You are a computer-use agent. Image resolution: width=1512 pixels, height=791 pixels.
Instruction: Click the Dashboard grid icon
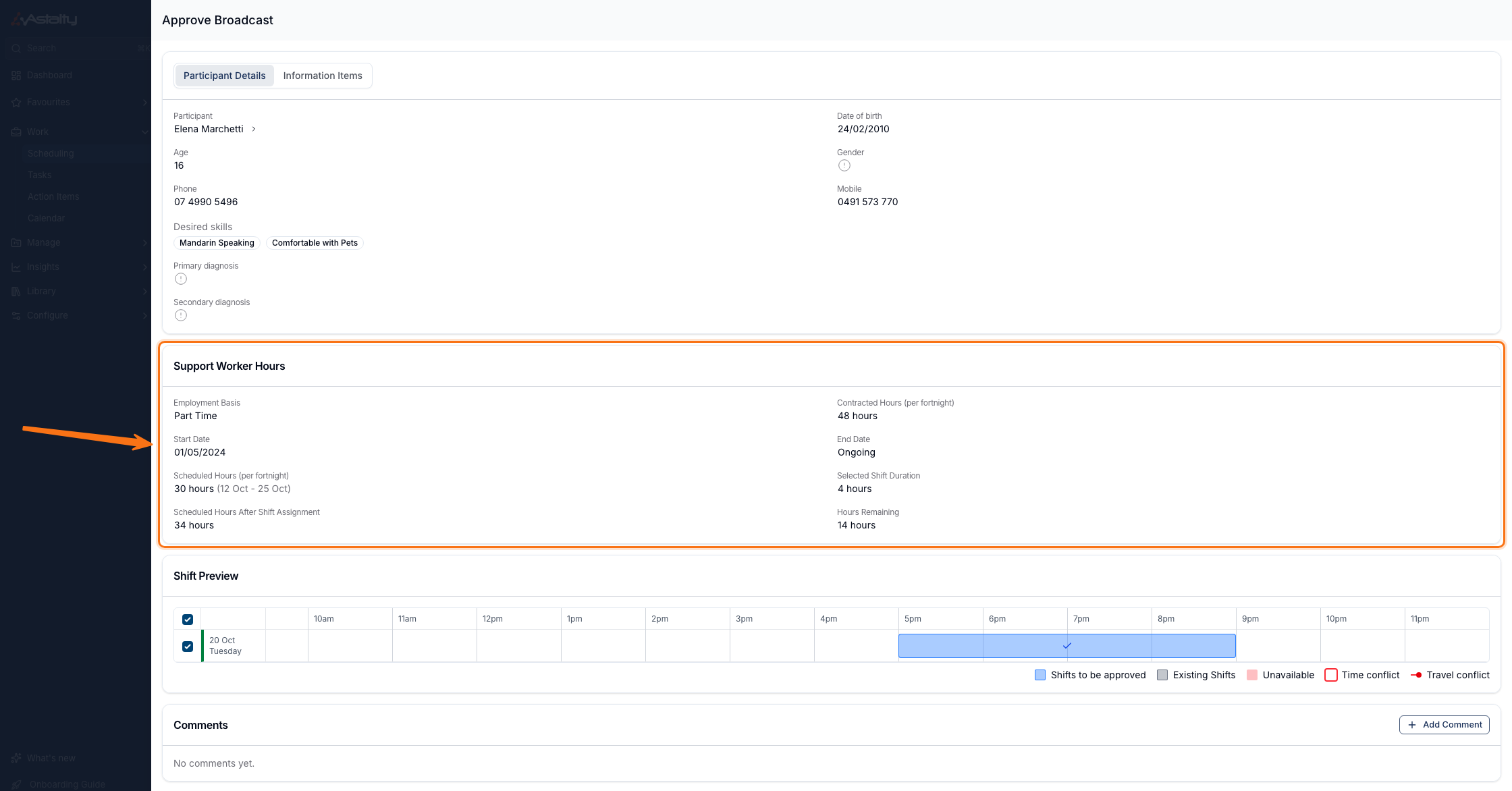[x=16, y=76]
